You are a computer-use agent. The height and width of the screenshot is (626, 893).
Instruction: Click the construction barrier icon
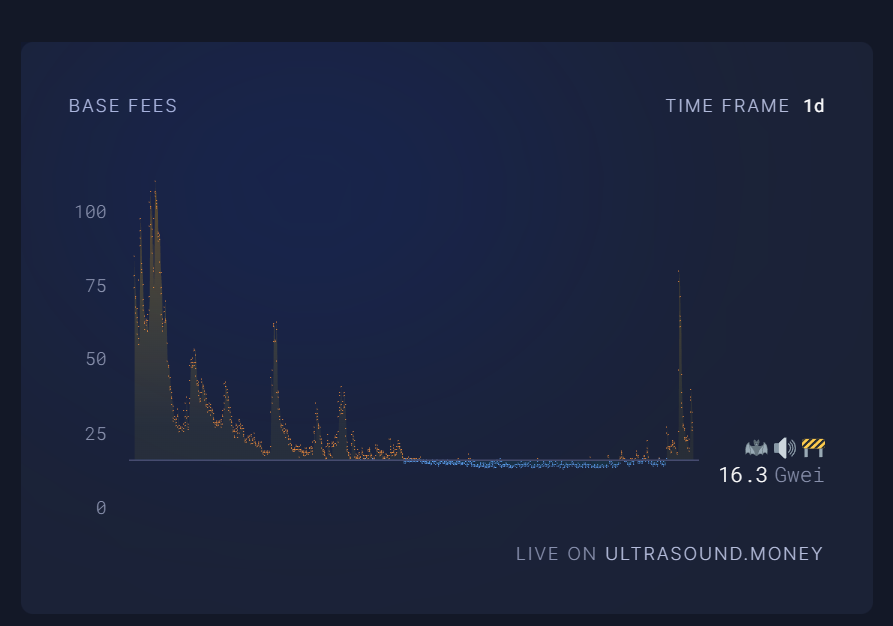click(813, 448)
